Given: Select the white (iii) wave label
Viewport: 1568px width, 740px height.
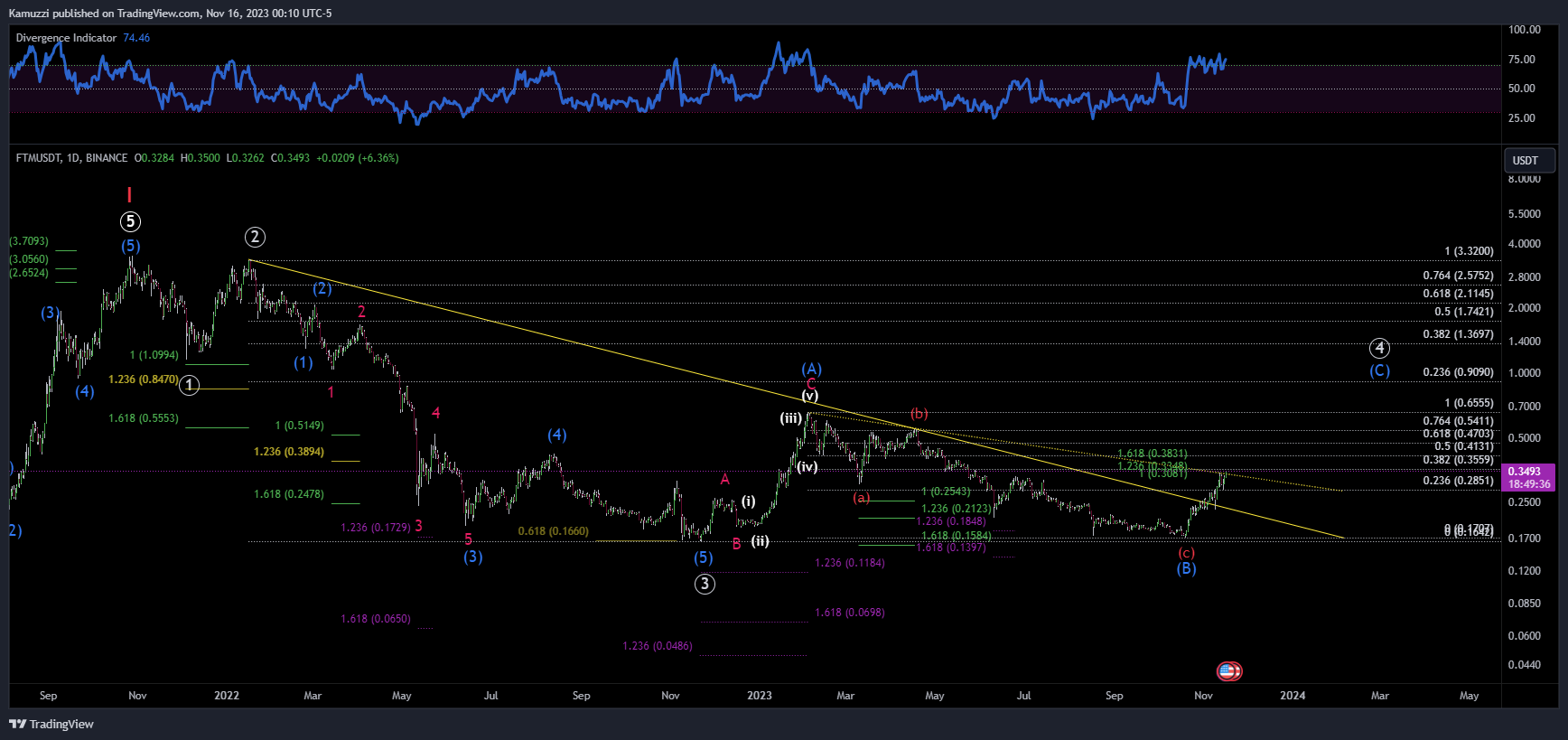Looking at the screenshot, I should tap(791, 417).
